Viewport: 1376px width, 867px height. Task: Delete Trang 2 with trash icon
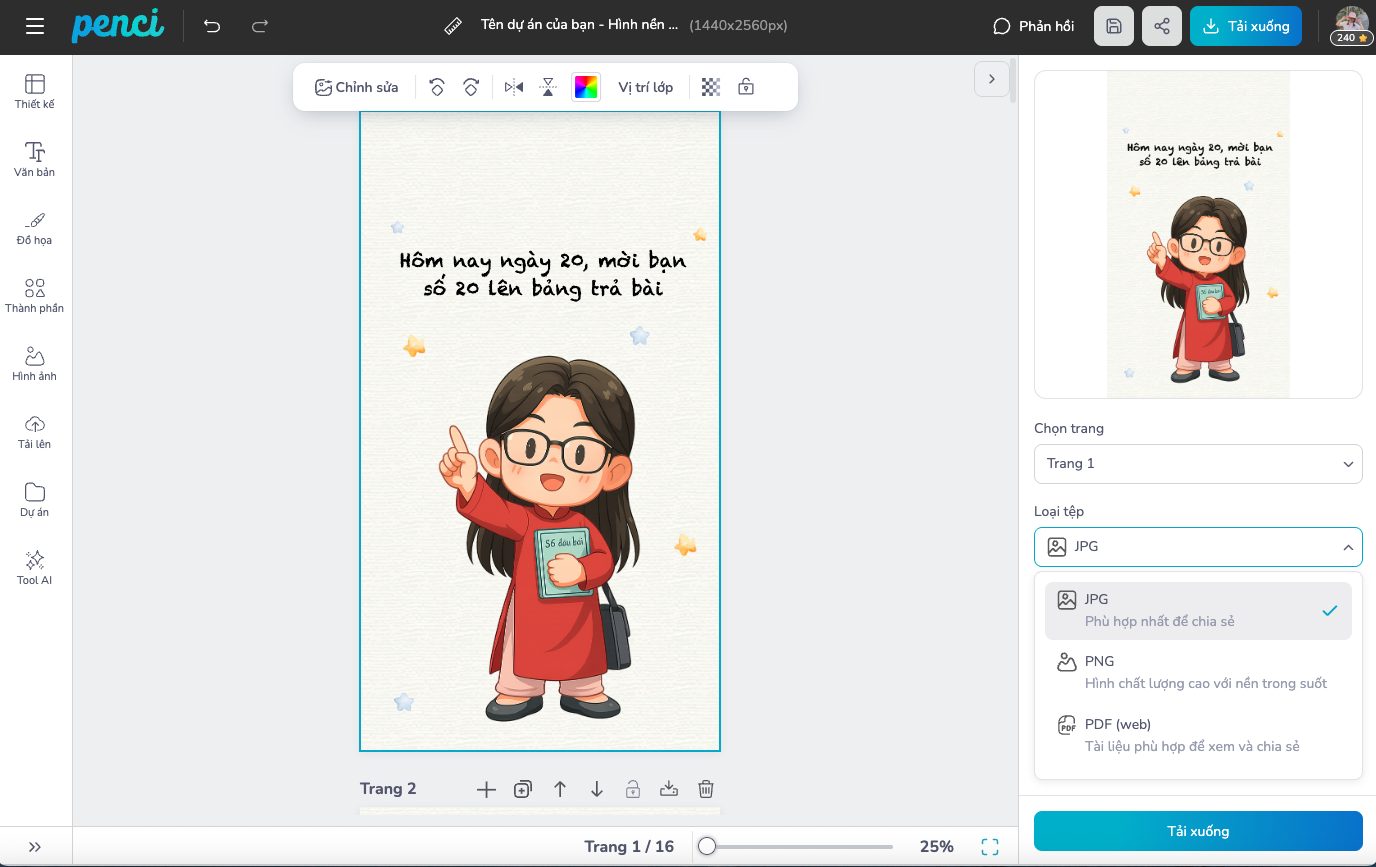coord(706,789)
